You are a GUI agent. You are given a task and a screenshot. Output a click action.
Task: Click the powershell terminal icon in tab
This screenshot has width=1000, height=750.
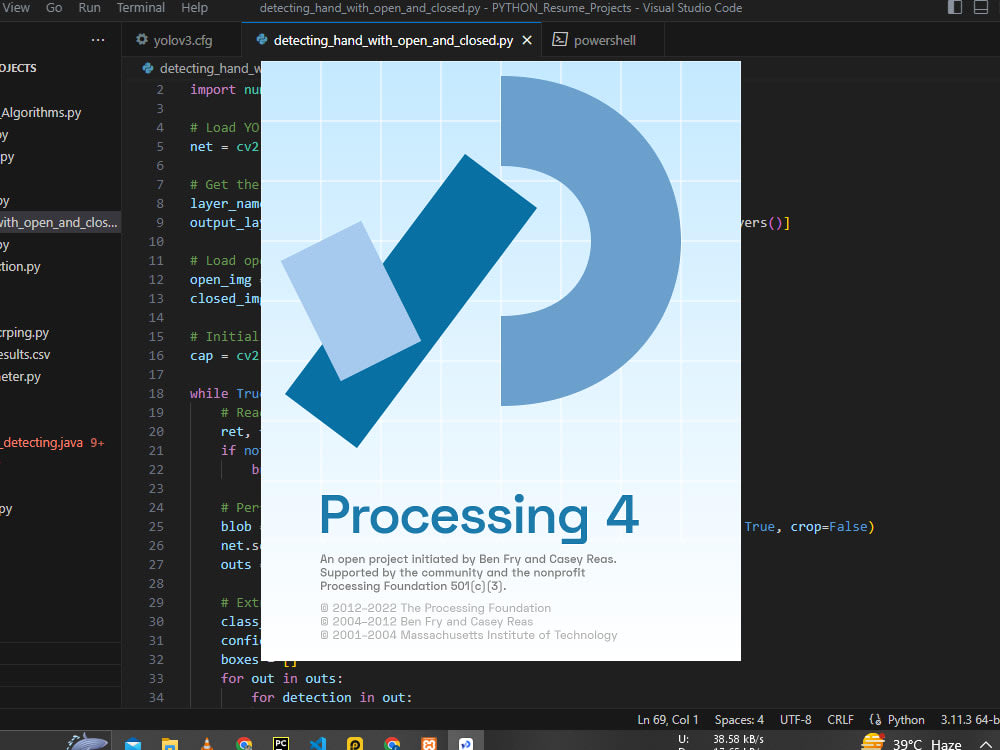560,40
